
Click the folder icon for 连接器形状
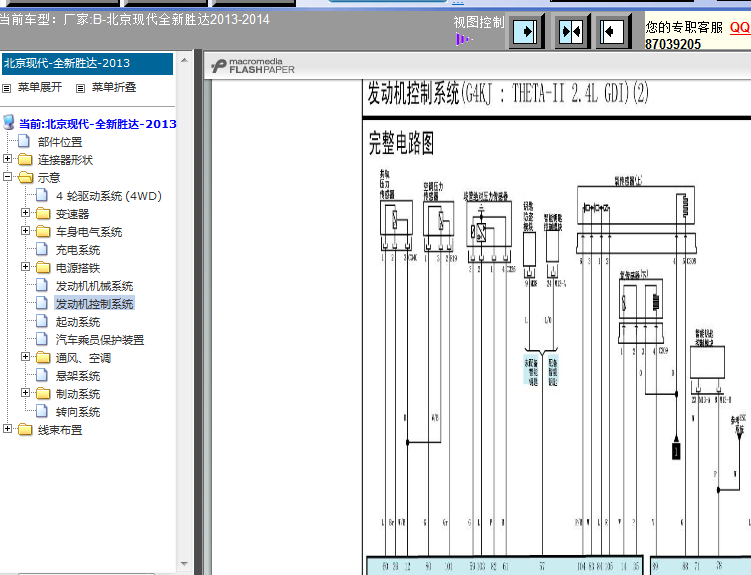pyautogui.click(x=25, y=159)
